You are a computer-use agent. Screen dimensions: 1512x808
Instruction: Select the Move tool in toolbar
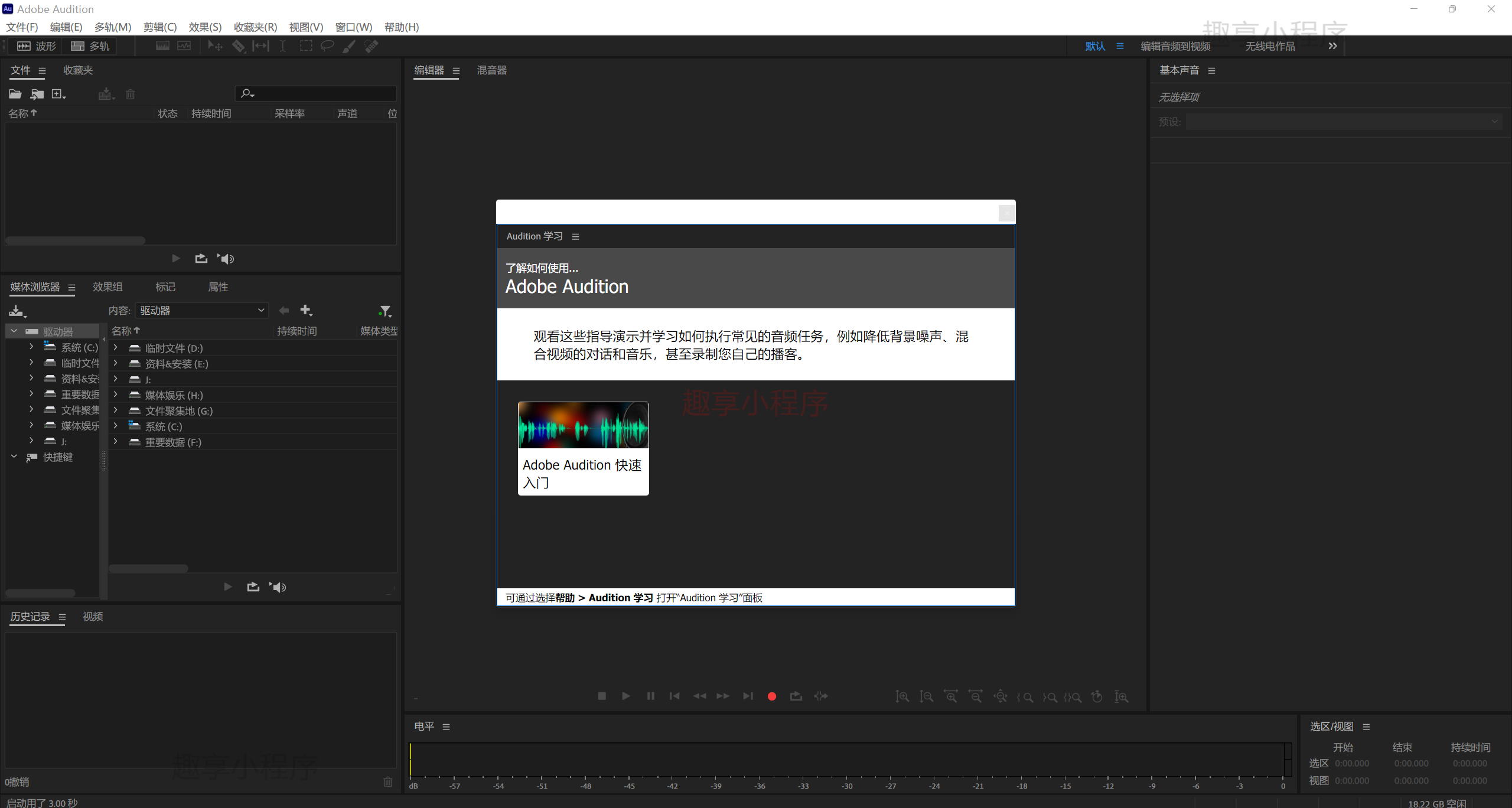coord(215,46)
